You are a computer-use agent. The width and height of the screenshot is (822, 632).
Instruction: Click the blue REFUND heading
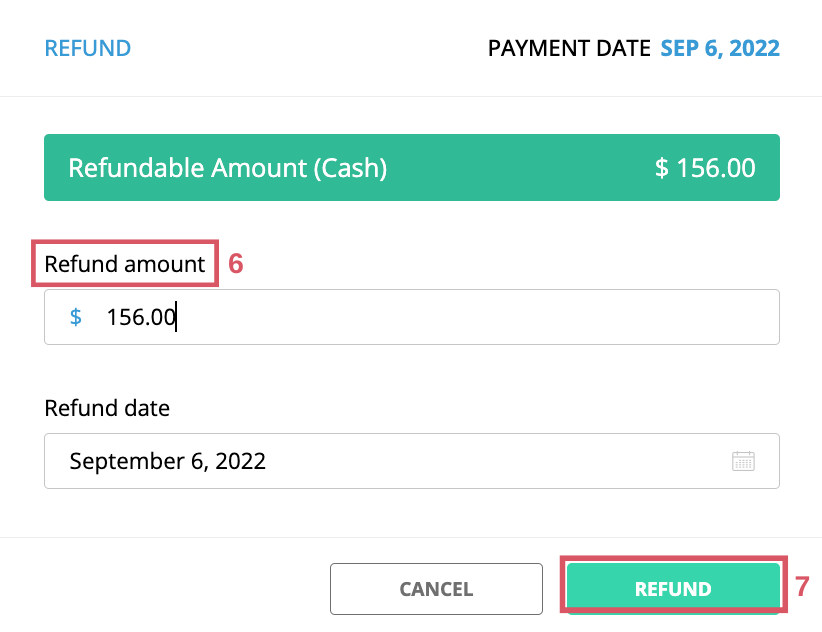tap(88, 48)
